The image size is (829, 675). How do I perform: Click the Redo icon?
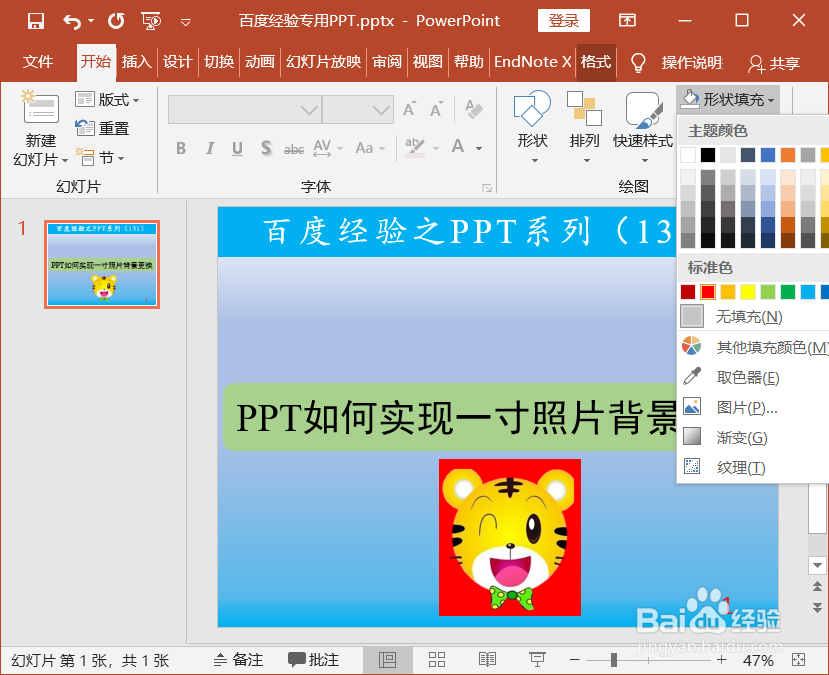(x=116, y=21)
